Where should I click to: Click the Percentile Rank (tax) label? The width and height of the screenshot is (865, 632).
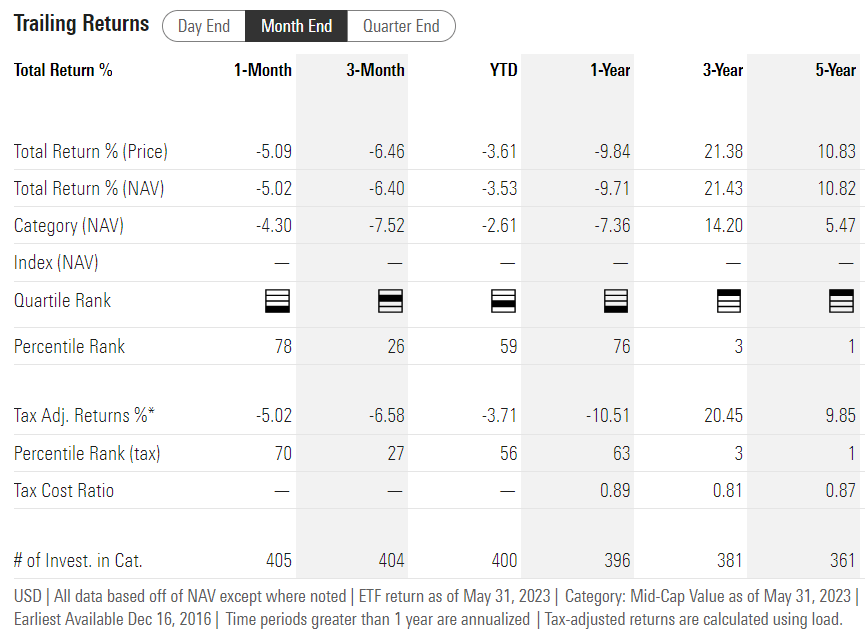coord(87,453)
